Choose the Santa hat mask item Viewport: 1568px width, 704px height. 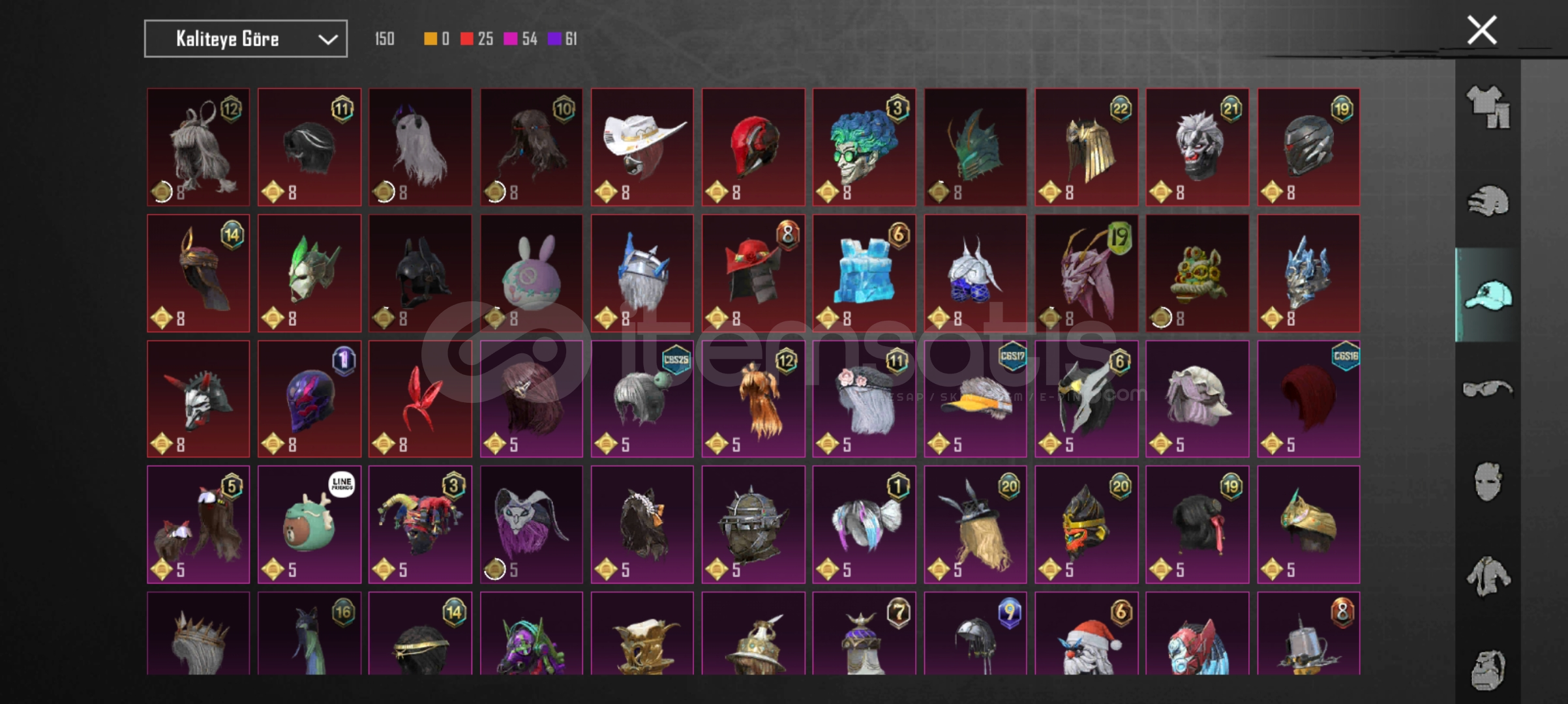pyautogui.click(x=1087, y=633)
